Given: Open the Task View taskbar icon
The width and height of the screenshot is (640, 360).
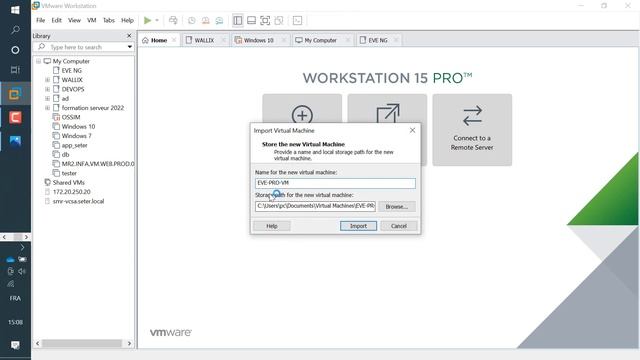Looking at the screenshot, I should pyautogui.click(x=15, y=70).
